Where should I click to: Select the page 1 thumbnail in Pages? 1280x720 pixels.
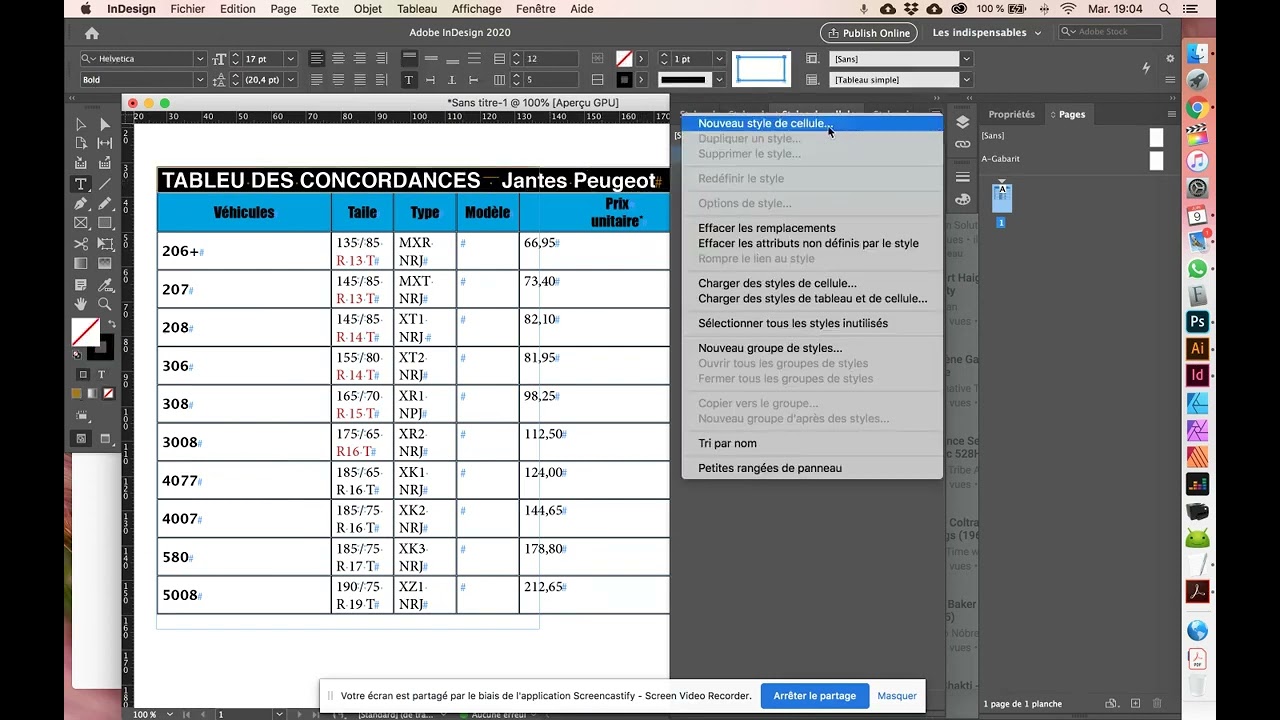point(1002,198)
